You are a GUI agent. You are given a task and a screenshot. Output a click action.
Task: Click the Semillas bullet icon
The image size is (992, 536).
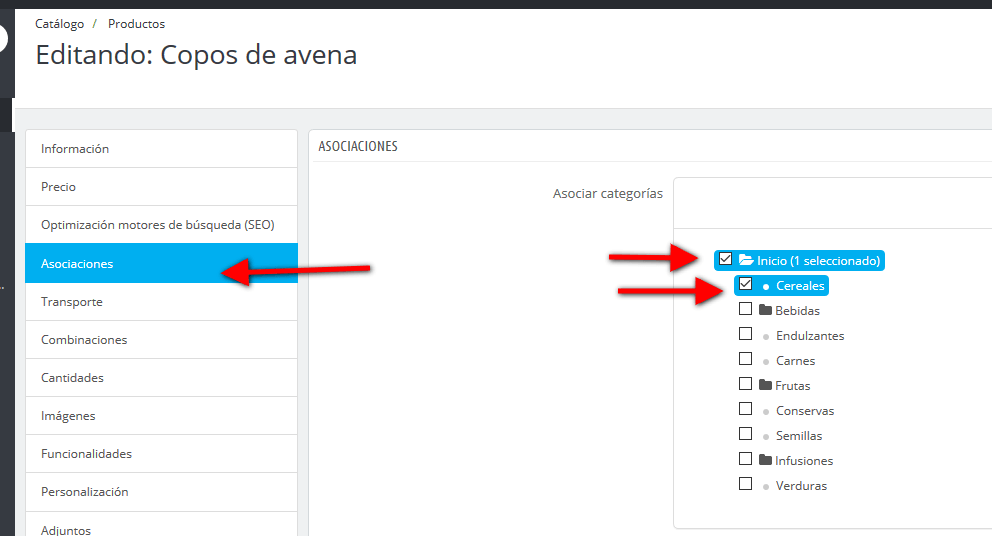(x=766, y=437)
